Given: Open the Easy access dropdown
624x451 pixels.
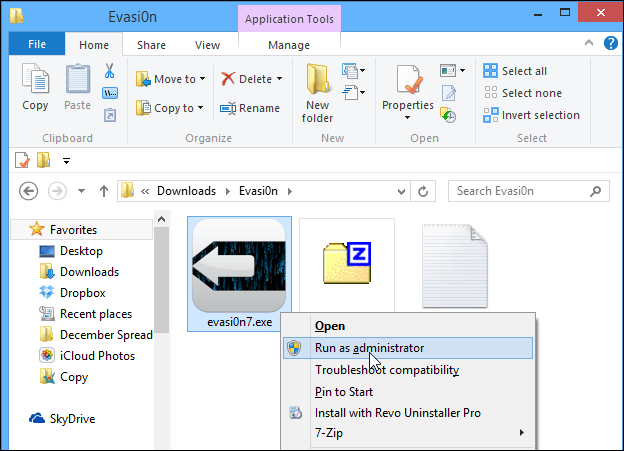Looking at the screenshot, I should pos(353,93).
